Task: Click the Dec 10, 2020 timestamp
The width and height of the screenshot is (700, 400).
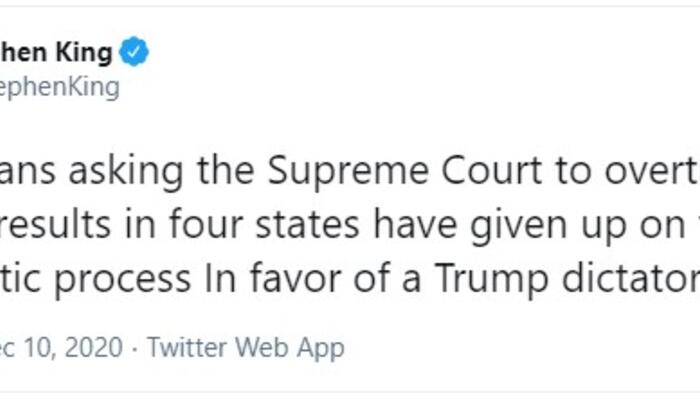Action: click(62, 348)
